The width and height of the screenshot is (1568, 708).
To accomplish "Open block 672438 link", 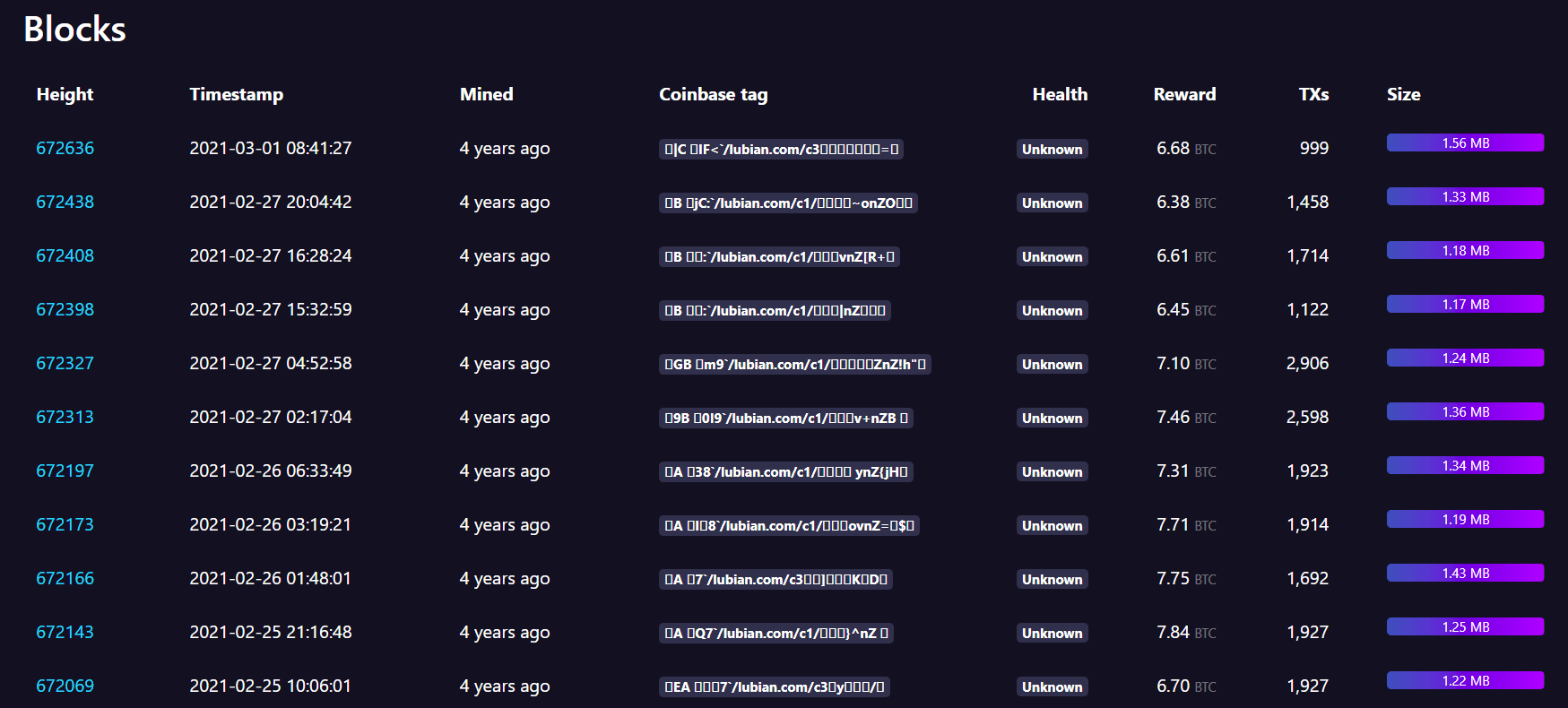I will tap(65, 202).
